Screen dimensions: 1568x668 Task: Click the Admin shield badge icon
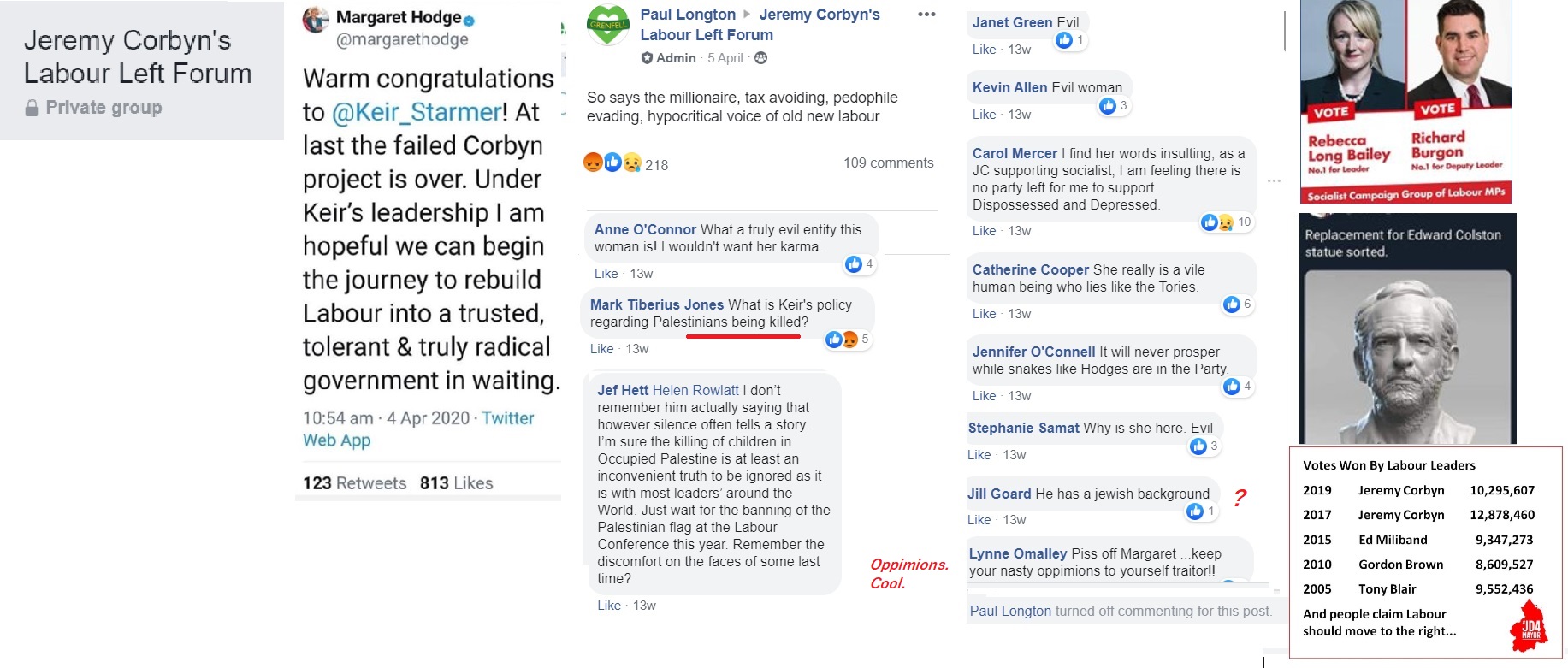648,58
